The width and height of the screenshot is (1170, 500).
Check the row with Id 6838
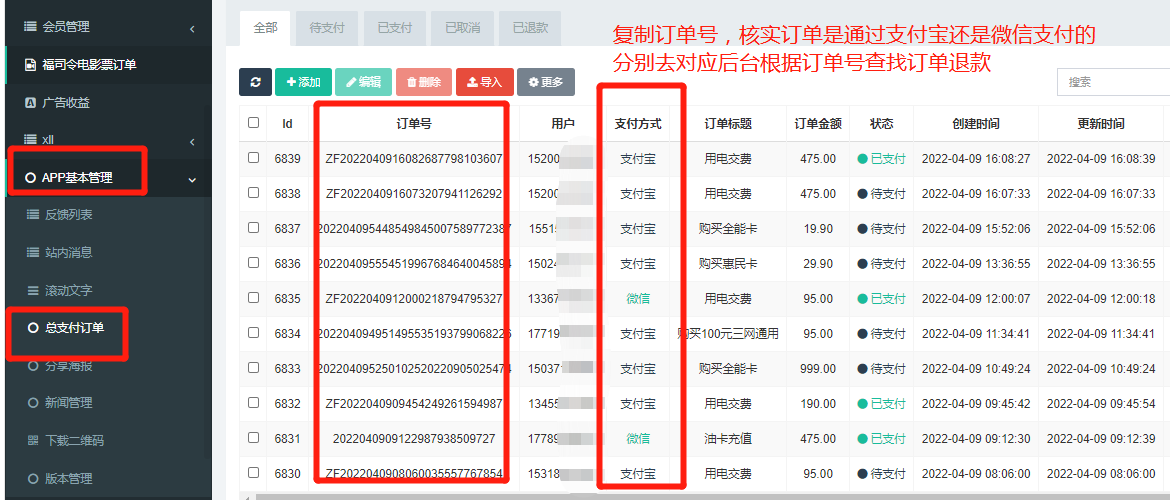[x=254, y=193]
